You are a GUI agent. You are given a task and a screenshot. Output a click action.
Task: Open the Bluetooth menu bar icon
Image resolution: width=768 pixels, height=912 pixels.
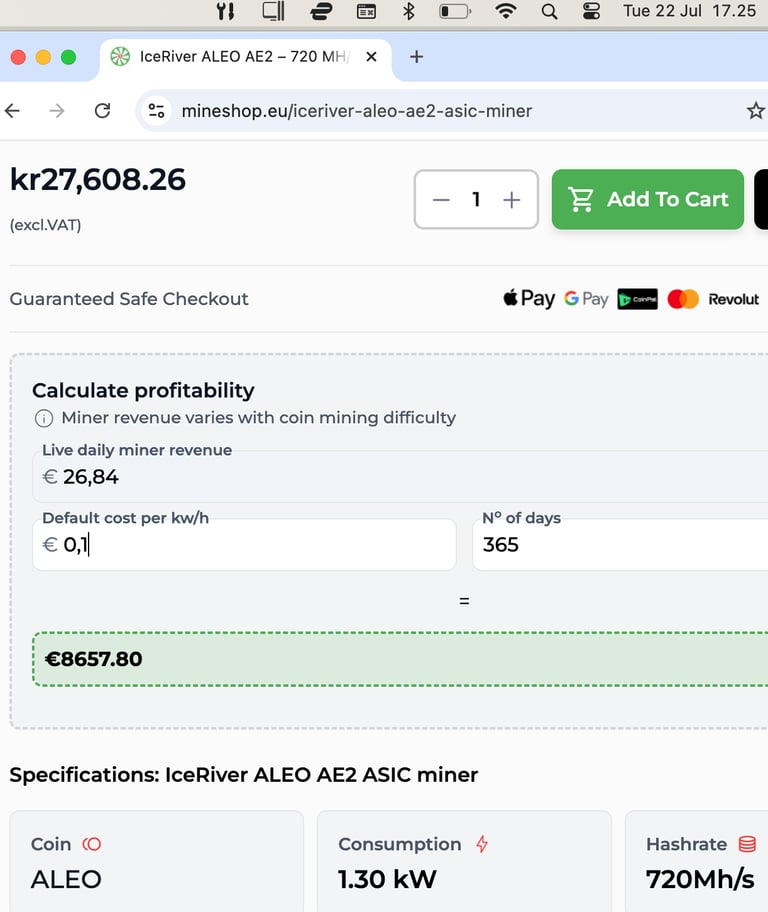409,11
